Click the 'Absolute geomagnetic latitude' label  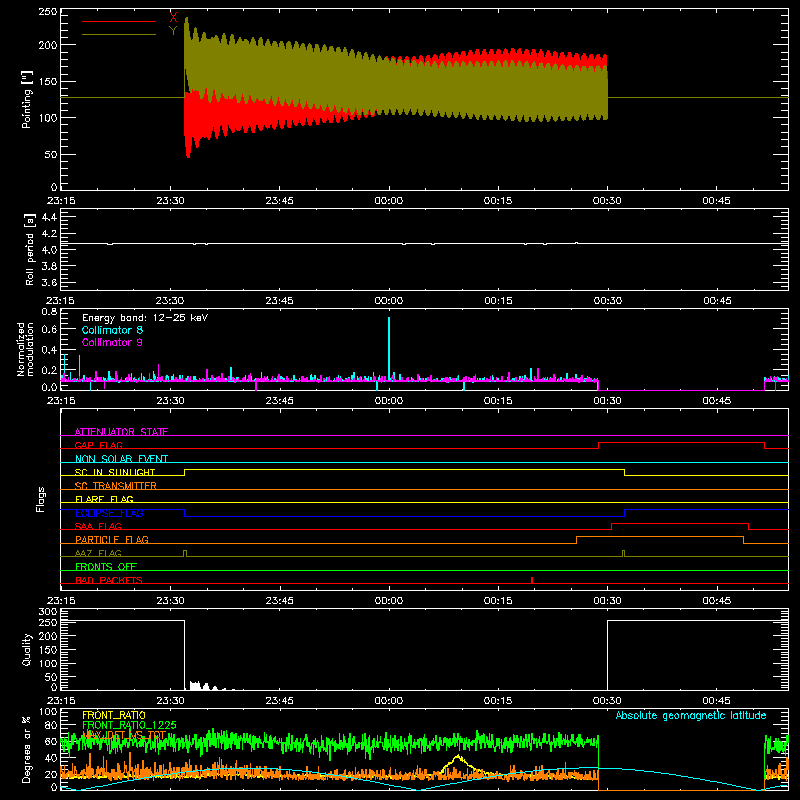691,715
